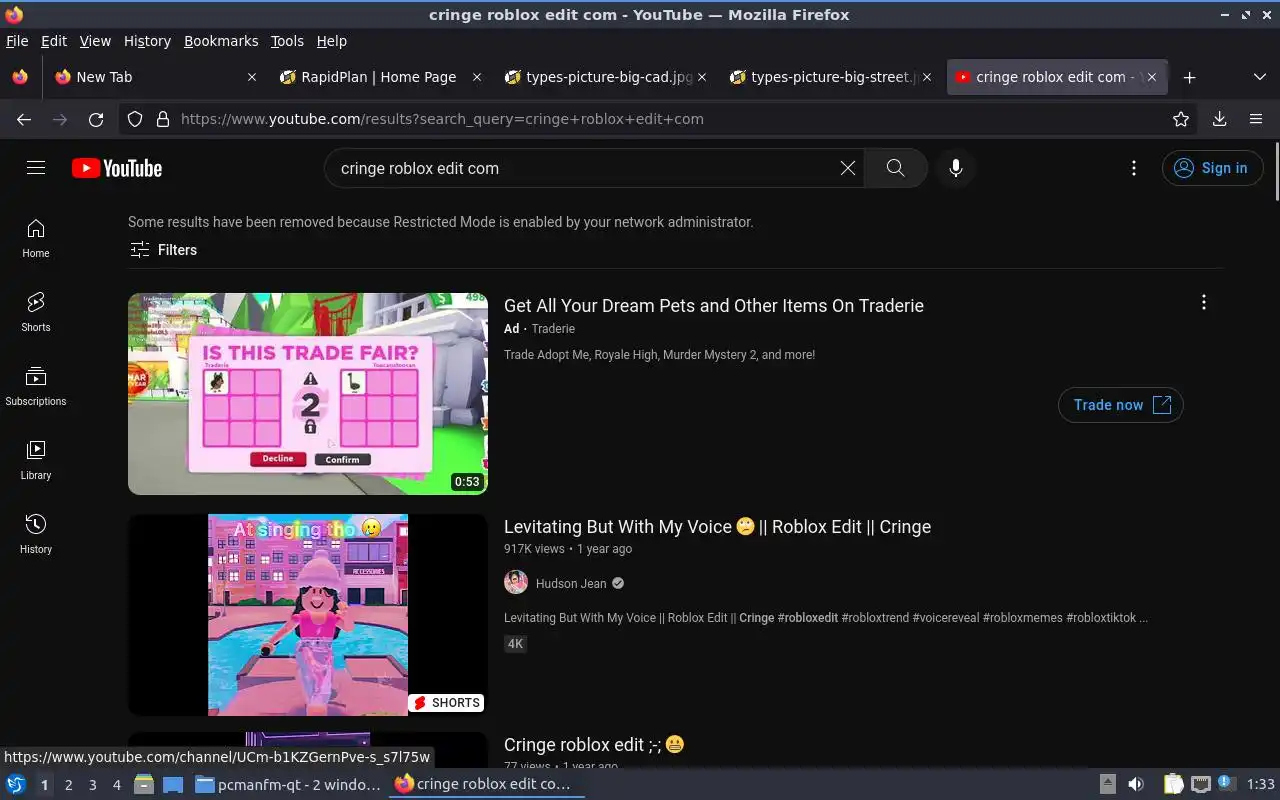Screen dimensions: 1280x800
Task: Click the YouTube logo
Action: click(x=117, y=168)
